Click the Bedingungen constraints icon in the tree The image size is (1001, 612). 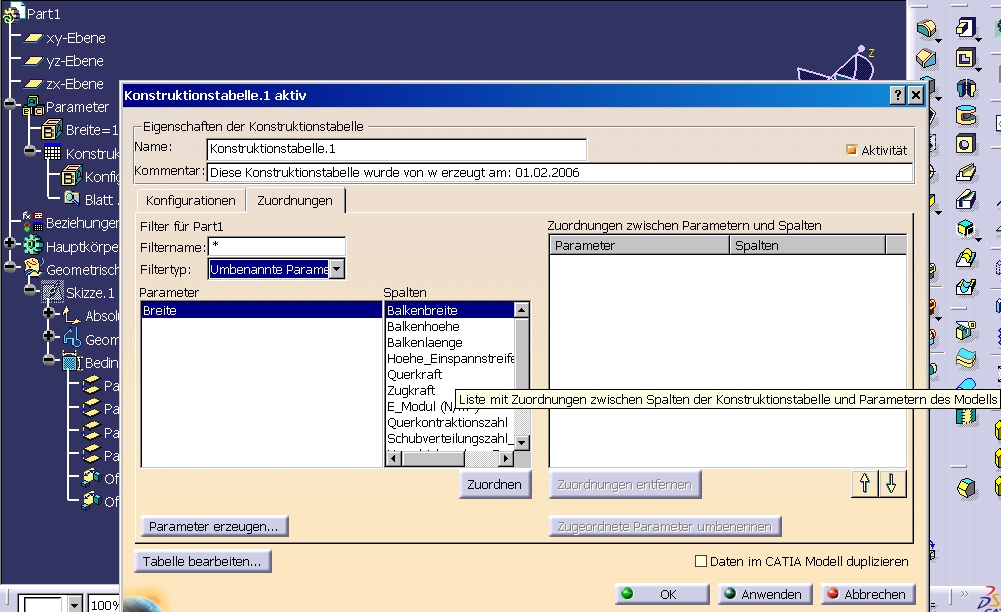click(72, 362)
